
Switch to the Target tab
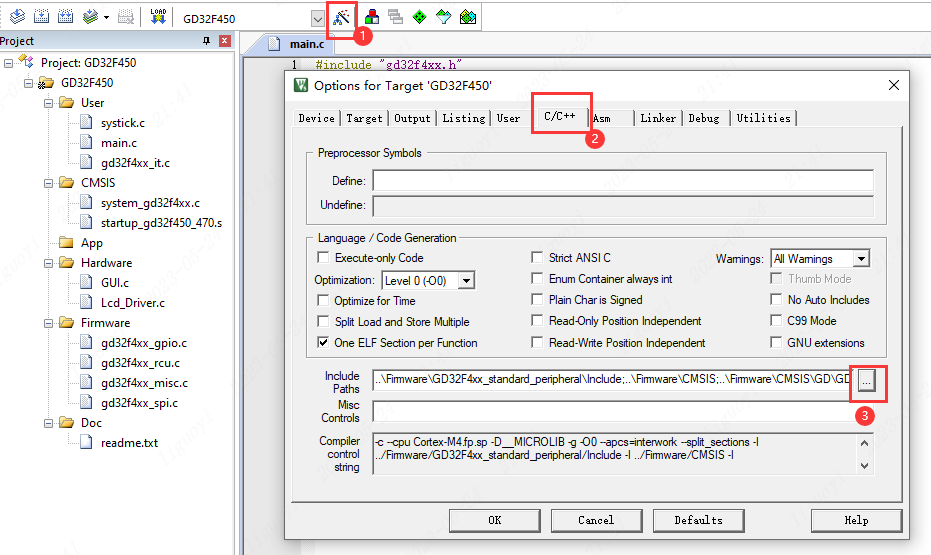365,118
